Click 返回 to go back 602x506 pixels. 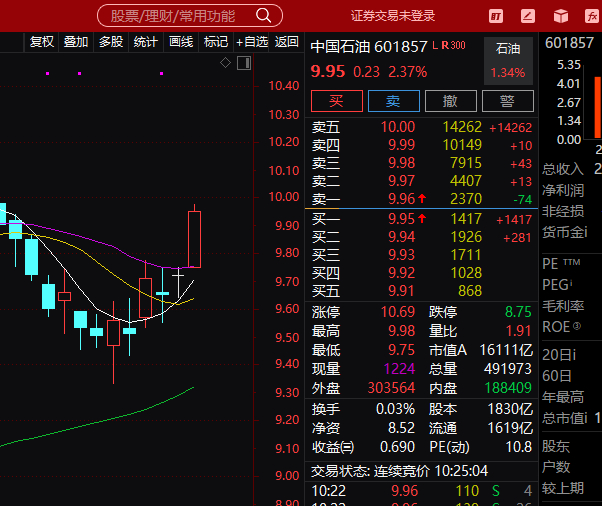click(286, 41)
